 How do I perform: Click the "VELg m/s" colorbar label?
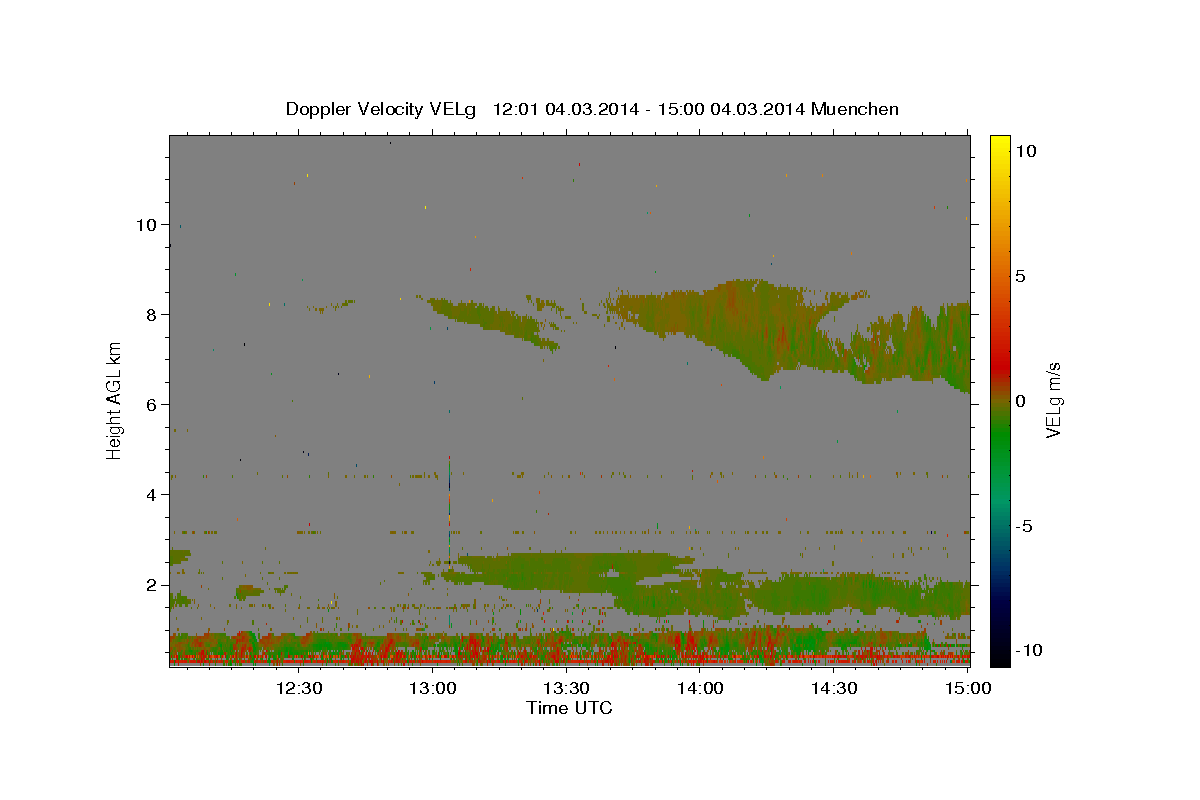coord(1052,400)
